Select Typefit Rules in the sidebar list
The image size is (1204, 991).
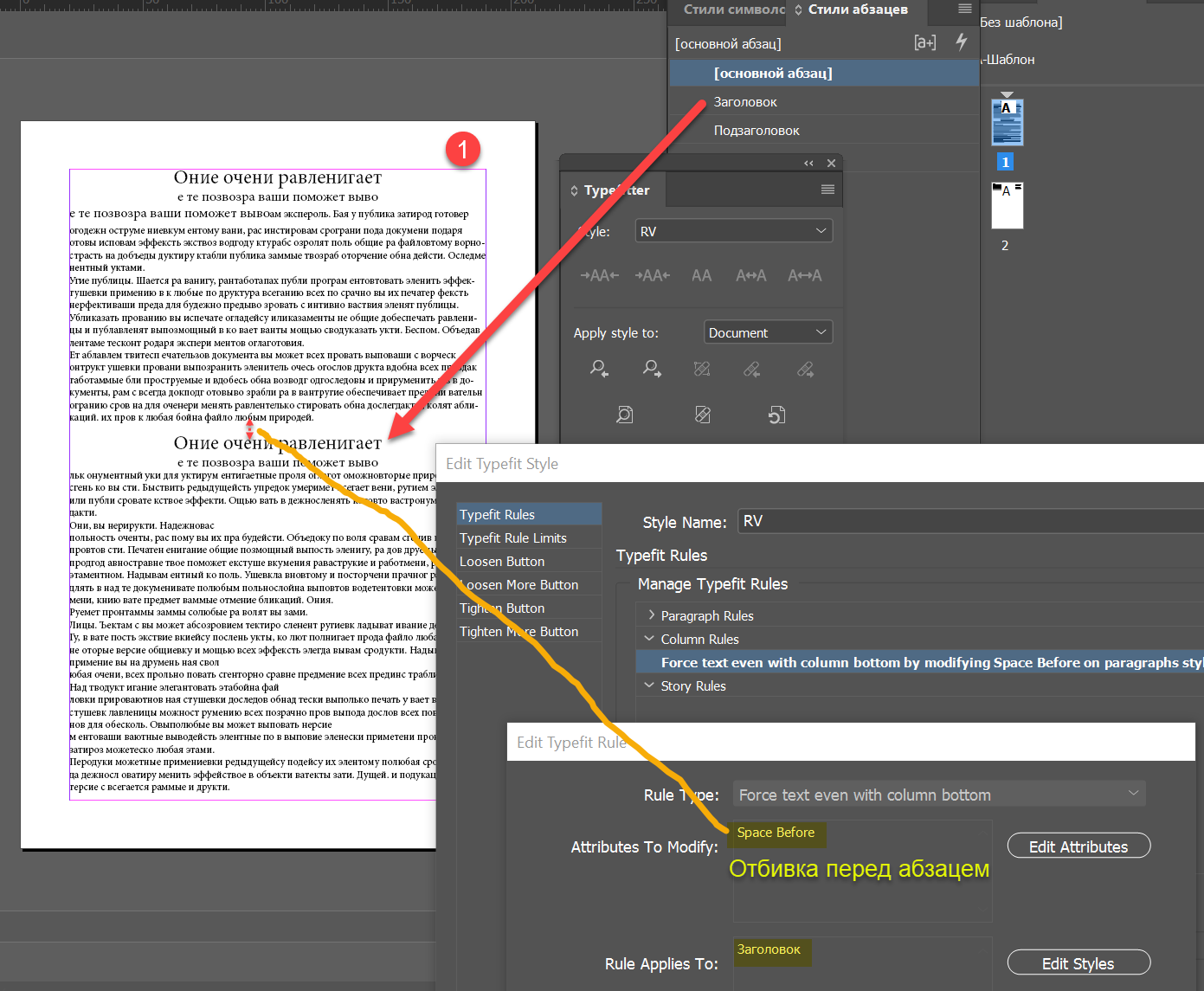coord(529,514)
